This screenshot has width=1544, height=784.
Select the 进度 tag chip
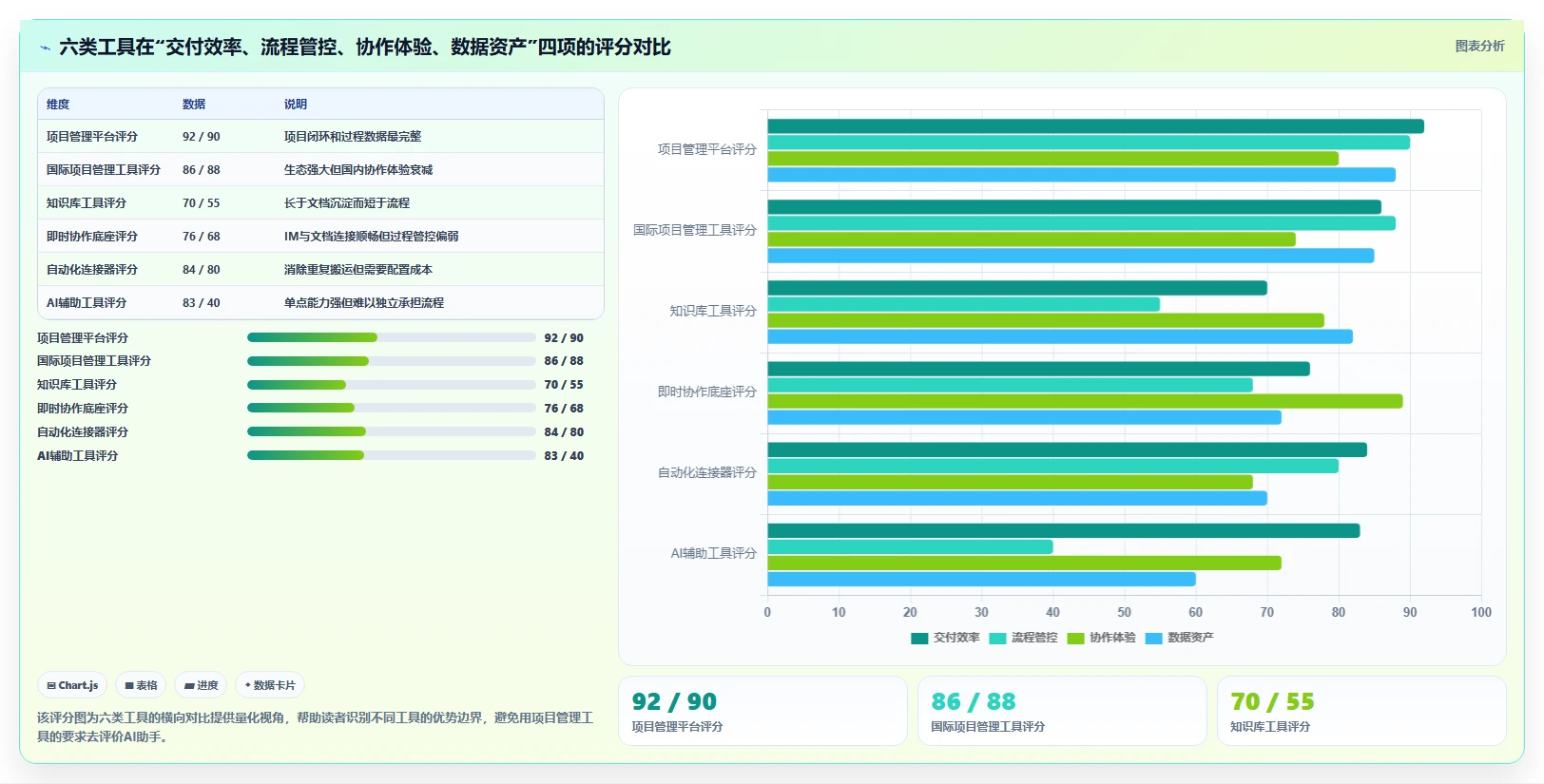click(x=201, y=685)
